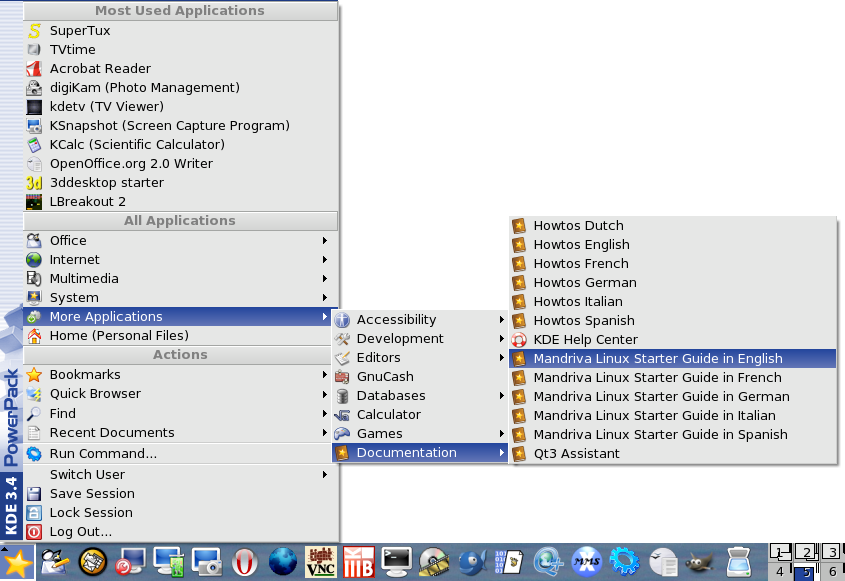Viewport: 845px width, 581px height.
Task: Open TVtime application
Action: 181,50
